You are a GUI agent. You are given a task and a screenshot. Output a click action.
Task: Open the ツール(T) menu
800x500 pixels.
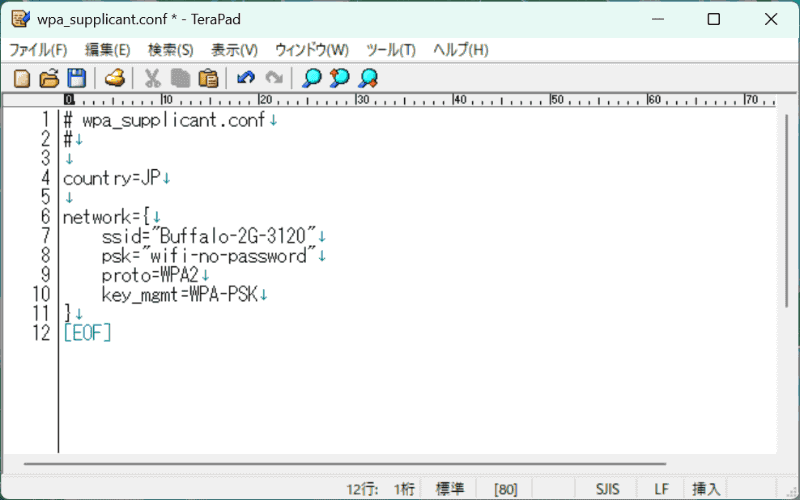[391, 50]
